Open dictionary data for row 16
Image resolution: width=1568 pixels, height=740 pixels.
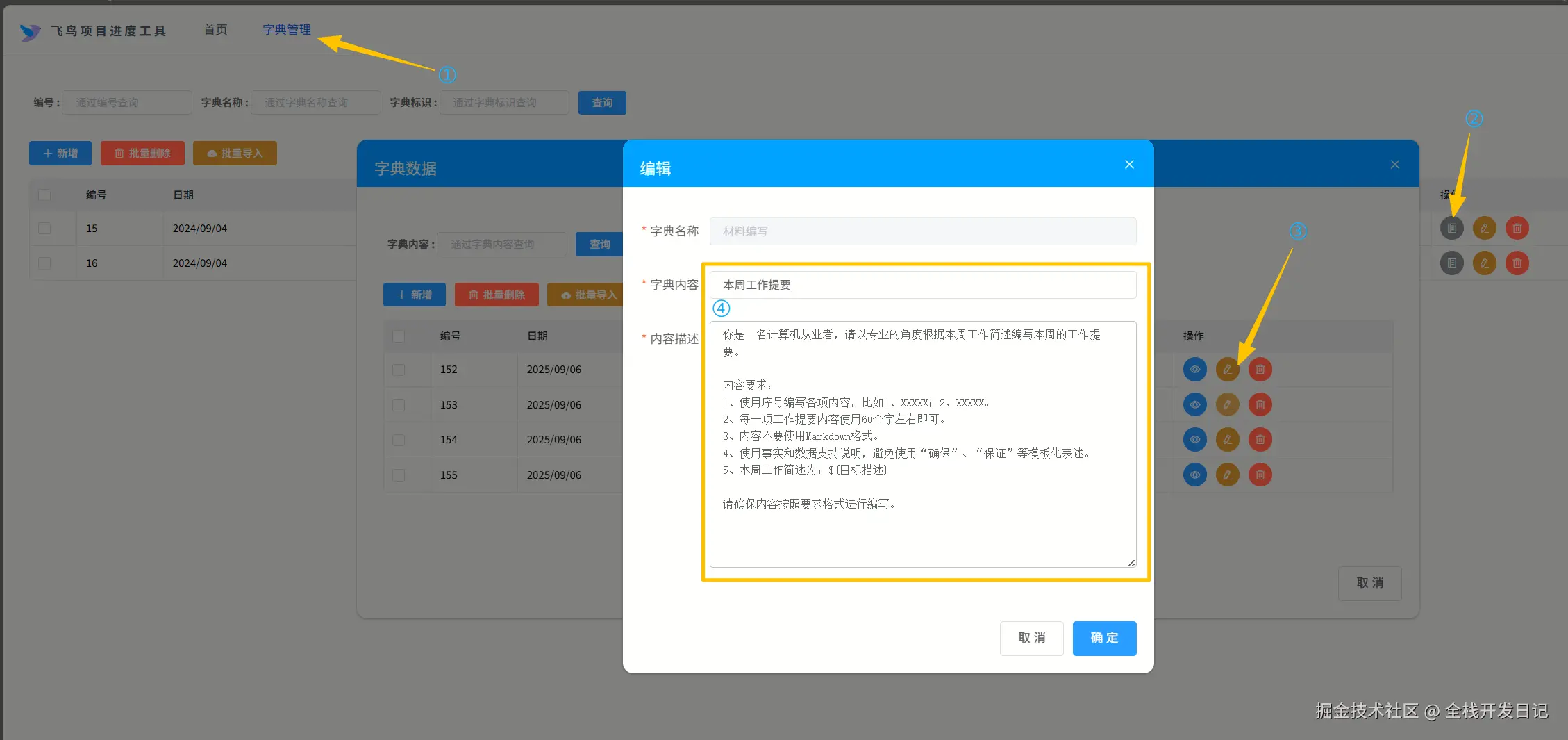1451,263
